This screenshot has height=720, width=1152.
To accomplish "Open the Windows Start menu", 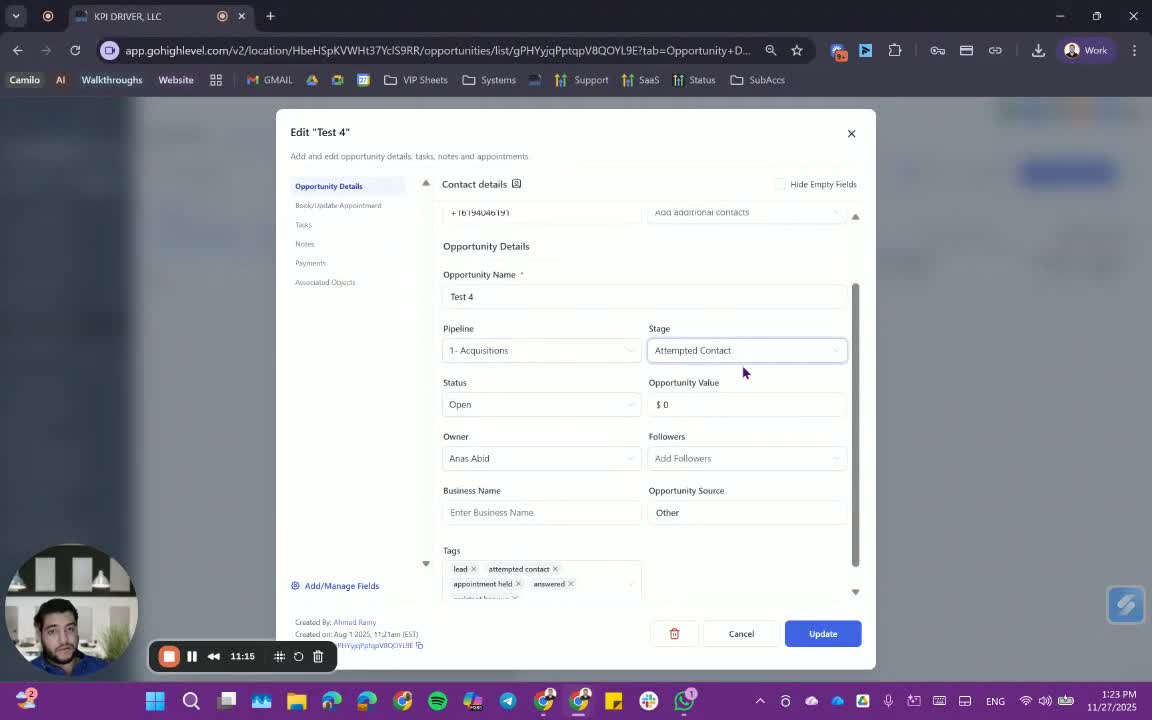I will 155,701.
